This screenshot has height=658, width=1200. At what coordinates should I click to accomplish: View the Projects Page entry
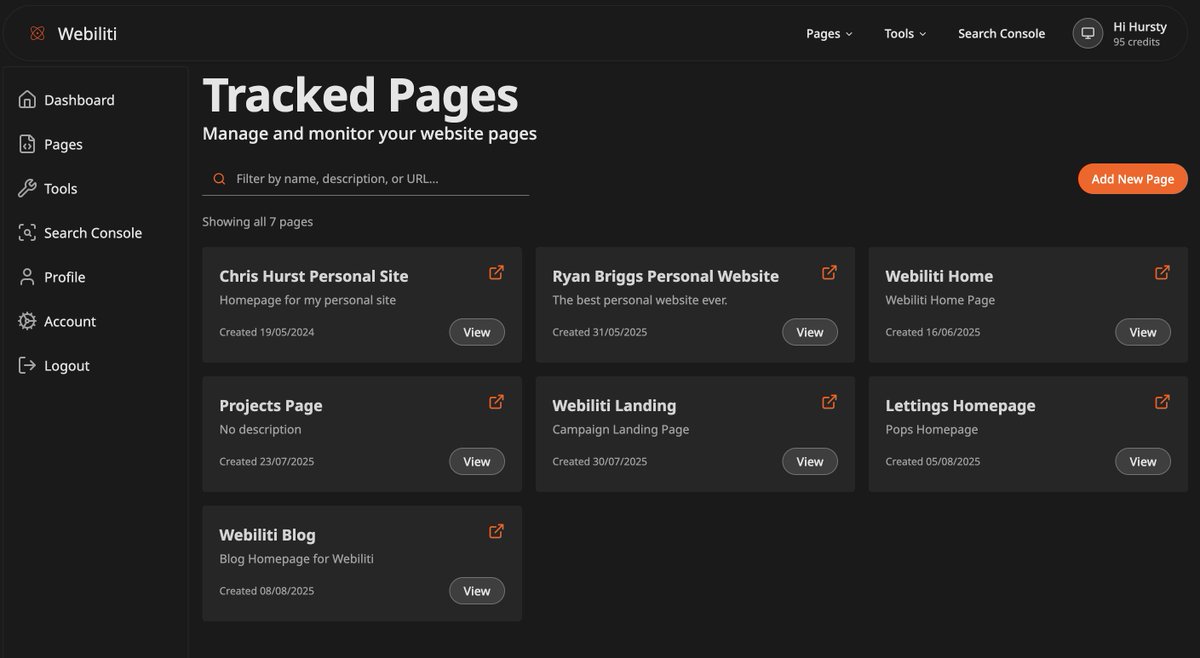point(477,461)
